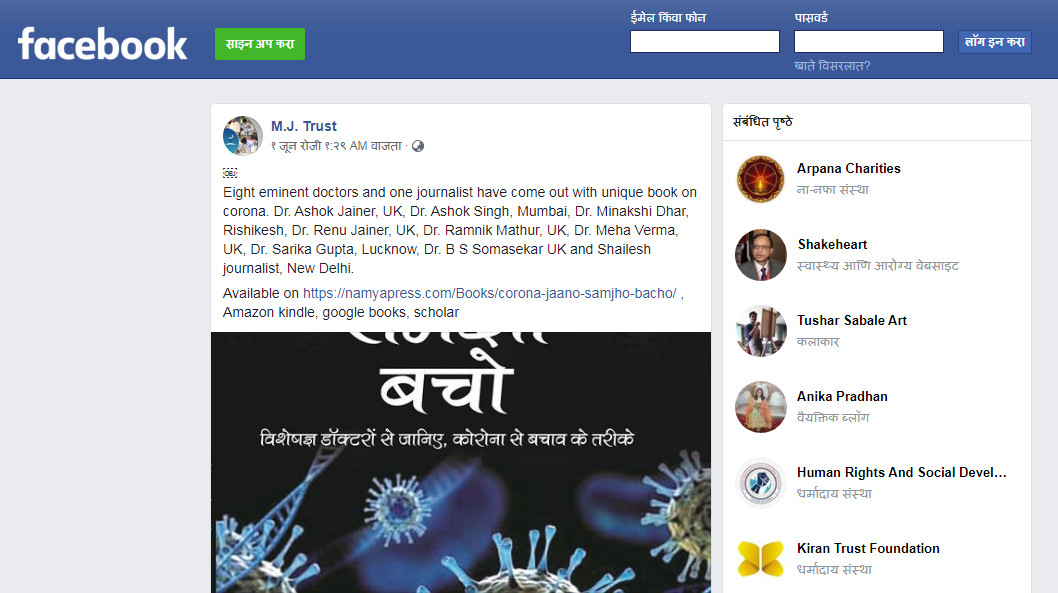Open the Kiran Trust Foundation butterfly logo

coord(760,559)
